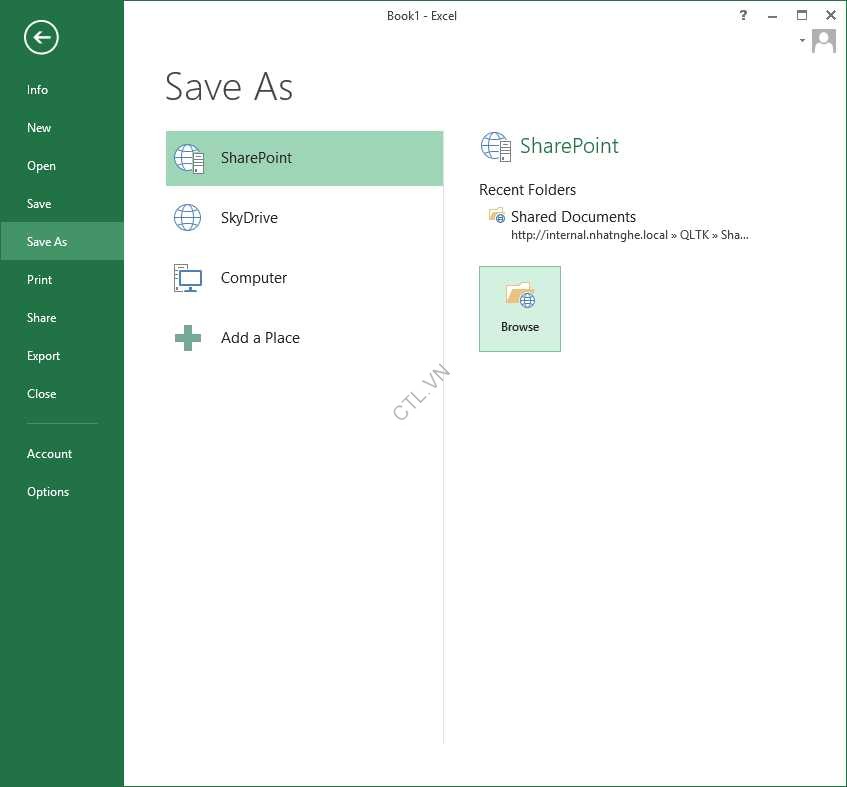Screen dimensions: 847x787
Task: Click the green plus Add a Place icon
Action: click(188, 338)
